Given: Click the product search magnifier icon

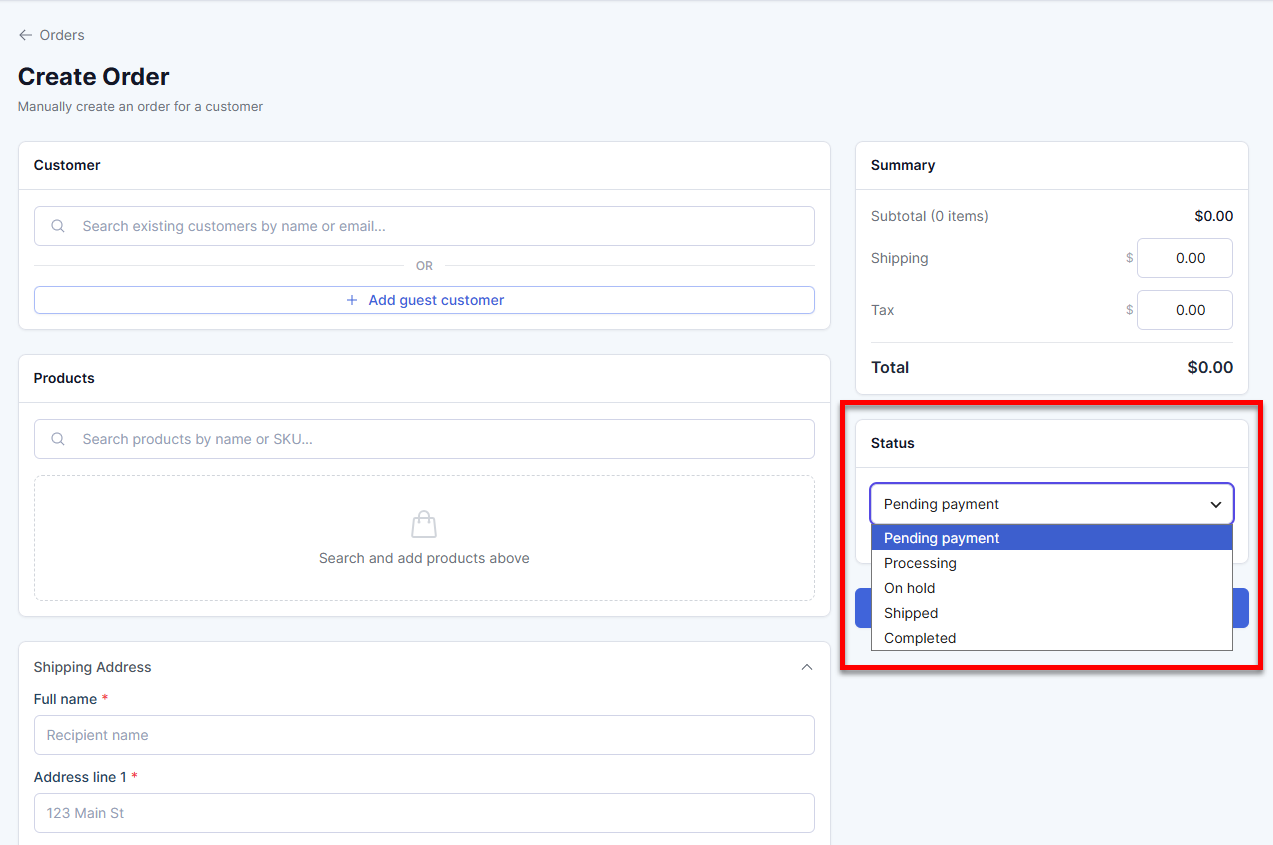Looking at the screenshot, I should [x=58, y=439].
